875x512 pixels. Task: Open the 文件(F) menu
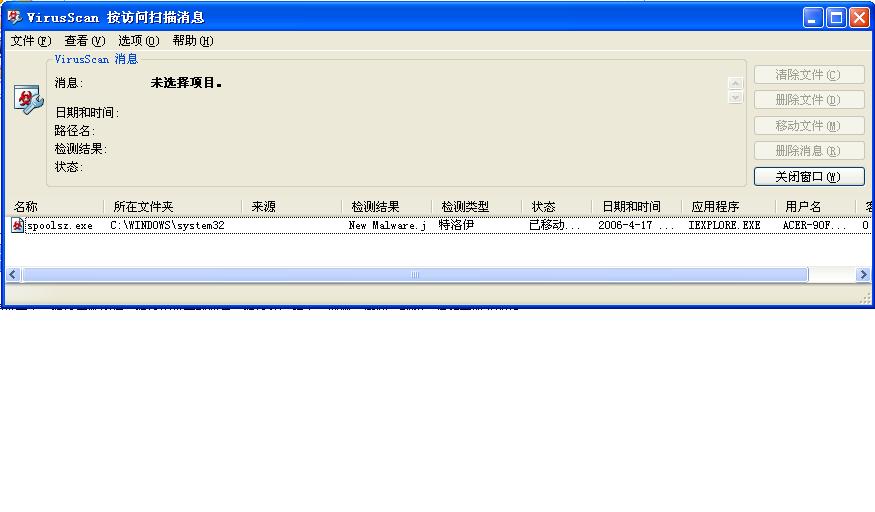31,41
